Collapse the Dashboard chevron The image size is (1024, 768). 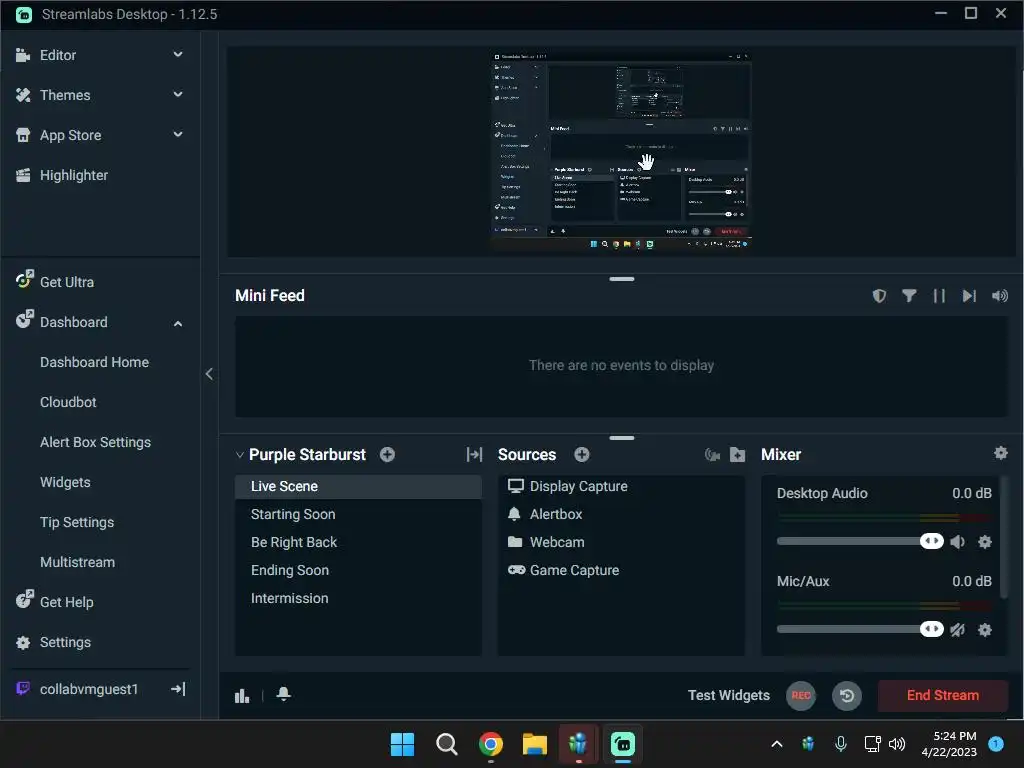point(178,323)
